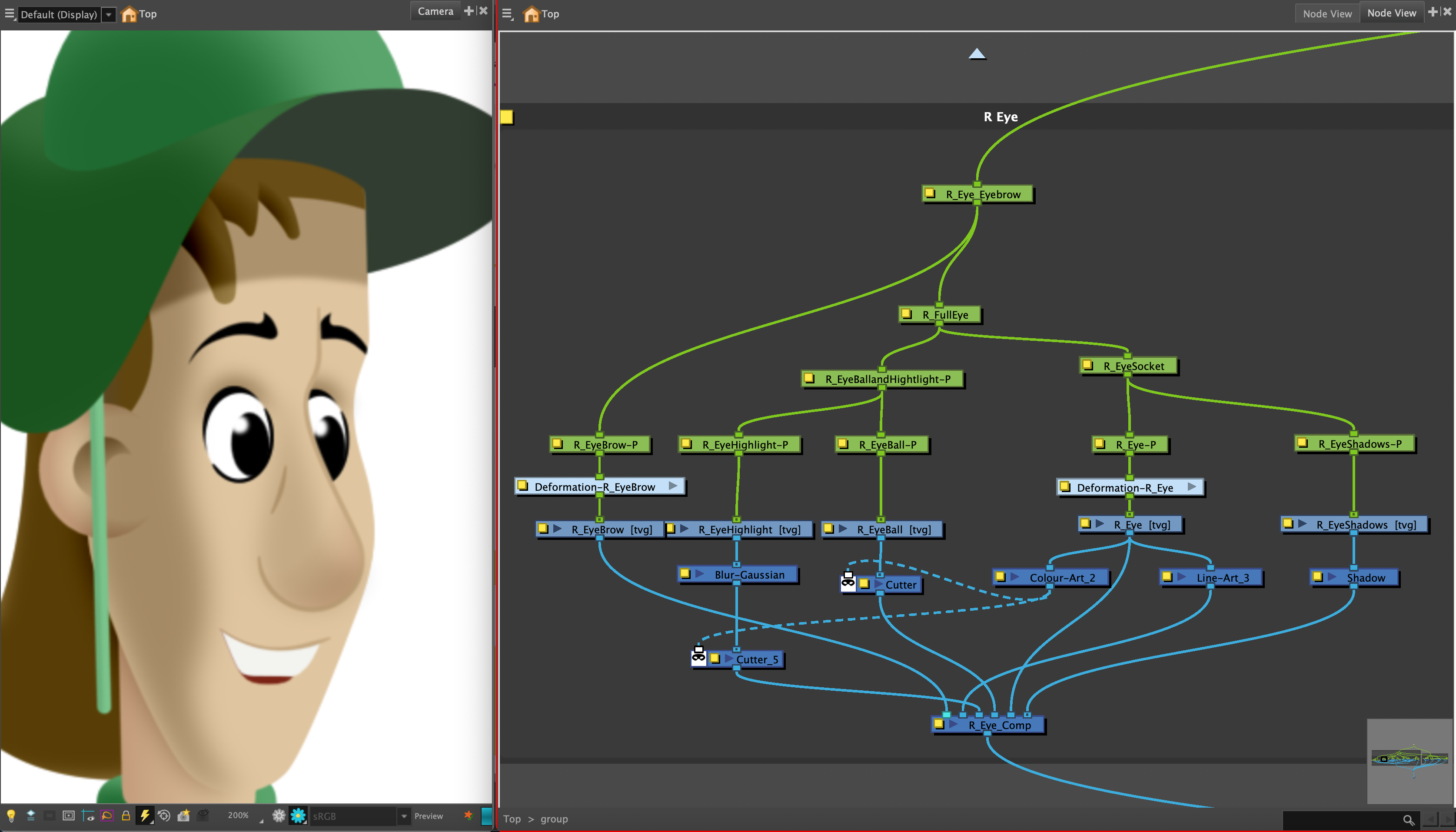Select the Camera view tab
1456x832 pixels.
click(x=435, y=11)
